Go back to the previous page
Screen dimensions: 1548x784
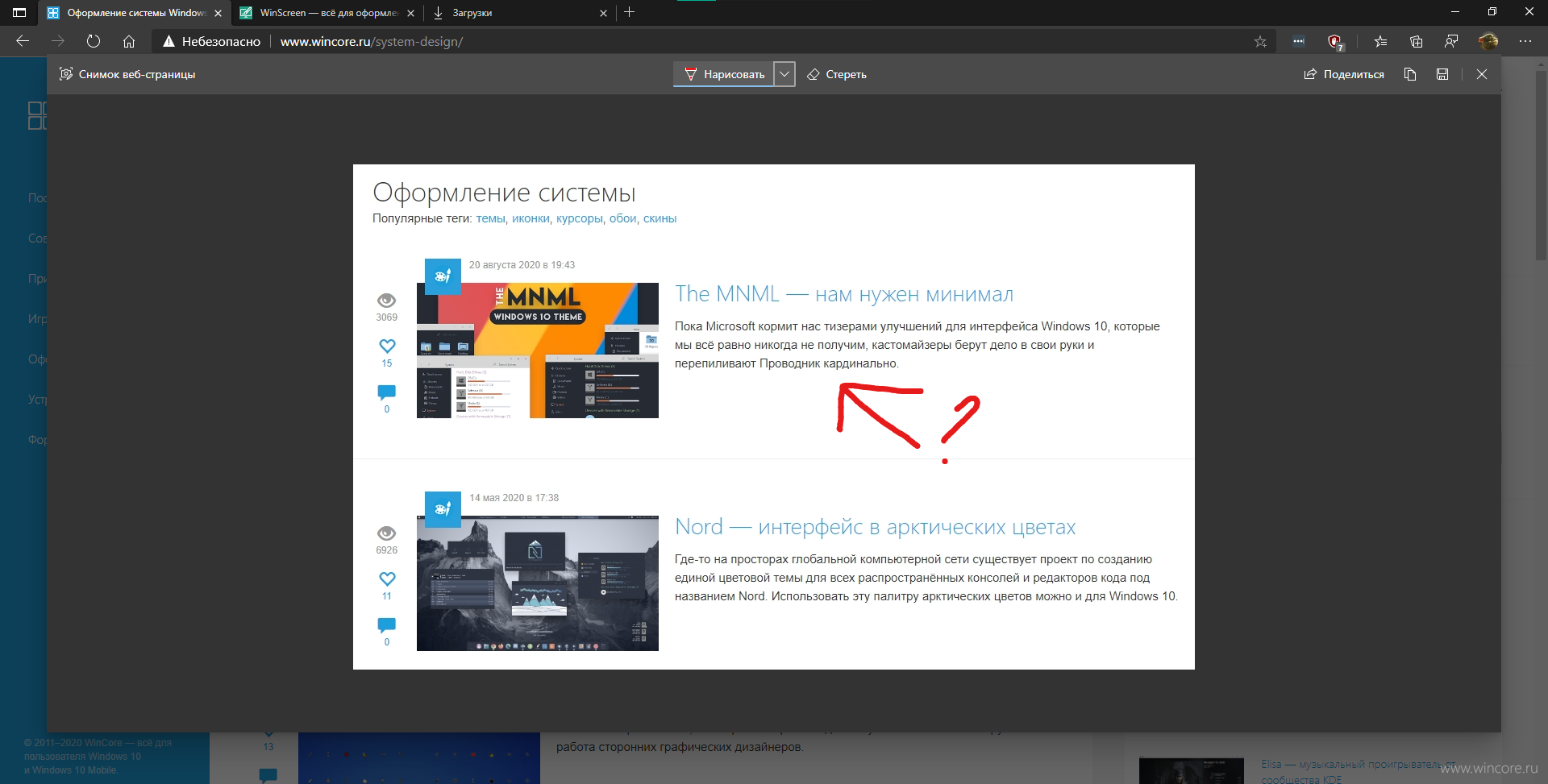pyautogui.click(x=23, y=41)
